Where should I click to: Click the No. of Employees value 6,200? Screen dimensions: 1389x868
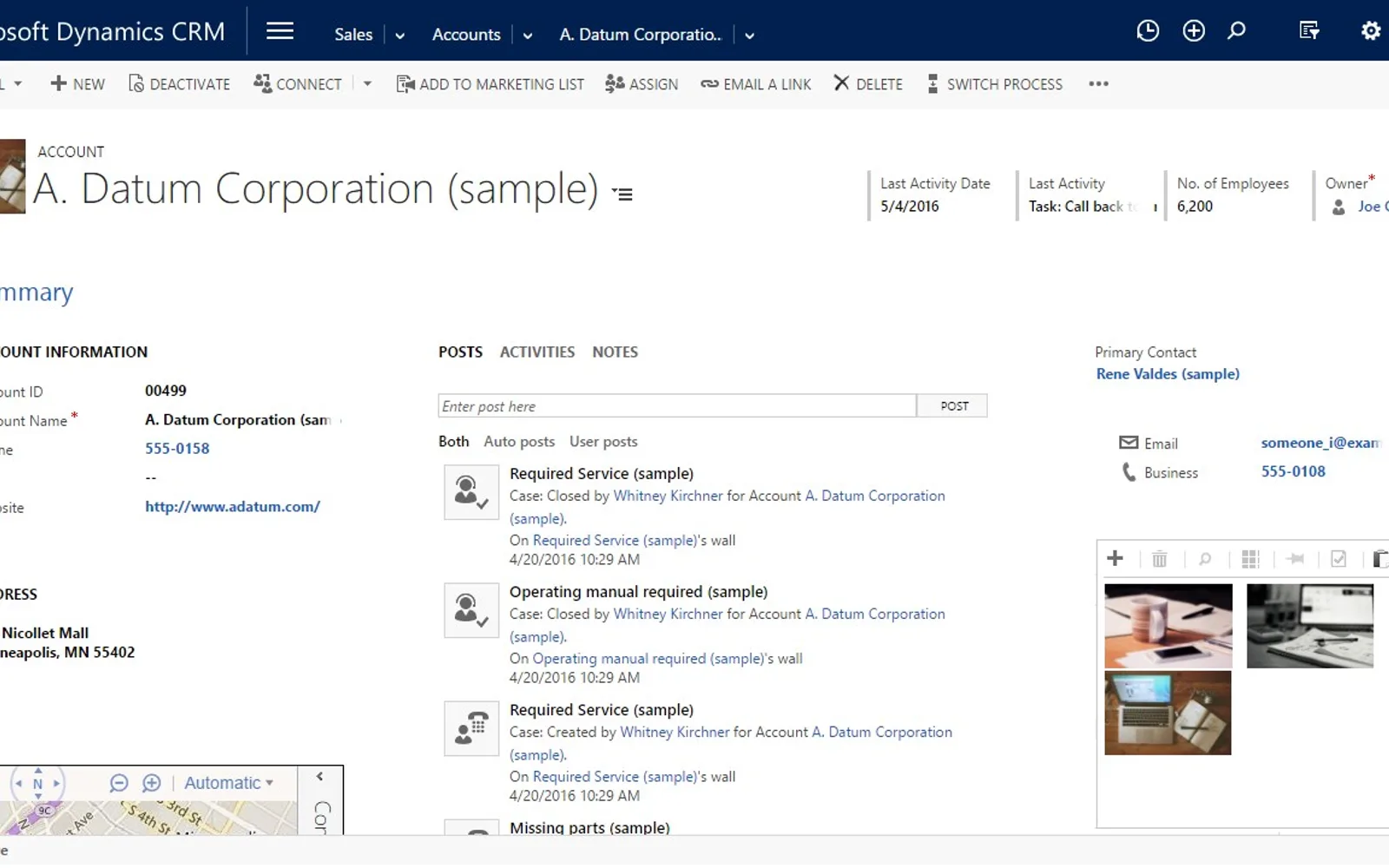coord(1195,207)
